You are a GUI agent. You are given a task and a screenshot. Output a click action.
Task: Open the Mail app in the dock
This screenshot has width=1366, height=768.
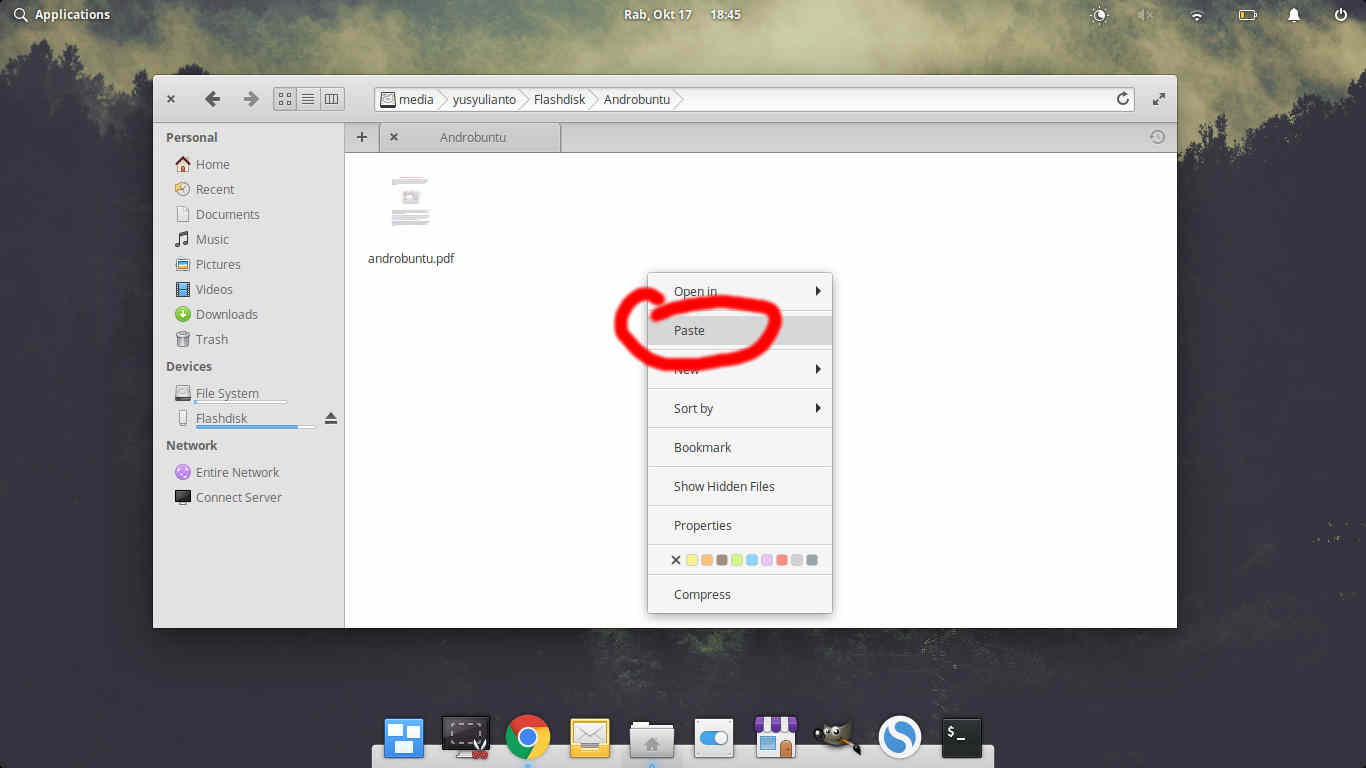click(x=590, y=737)
